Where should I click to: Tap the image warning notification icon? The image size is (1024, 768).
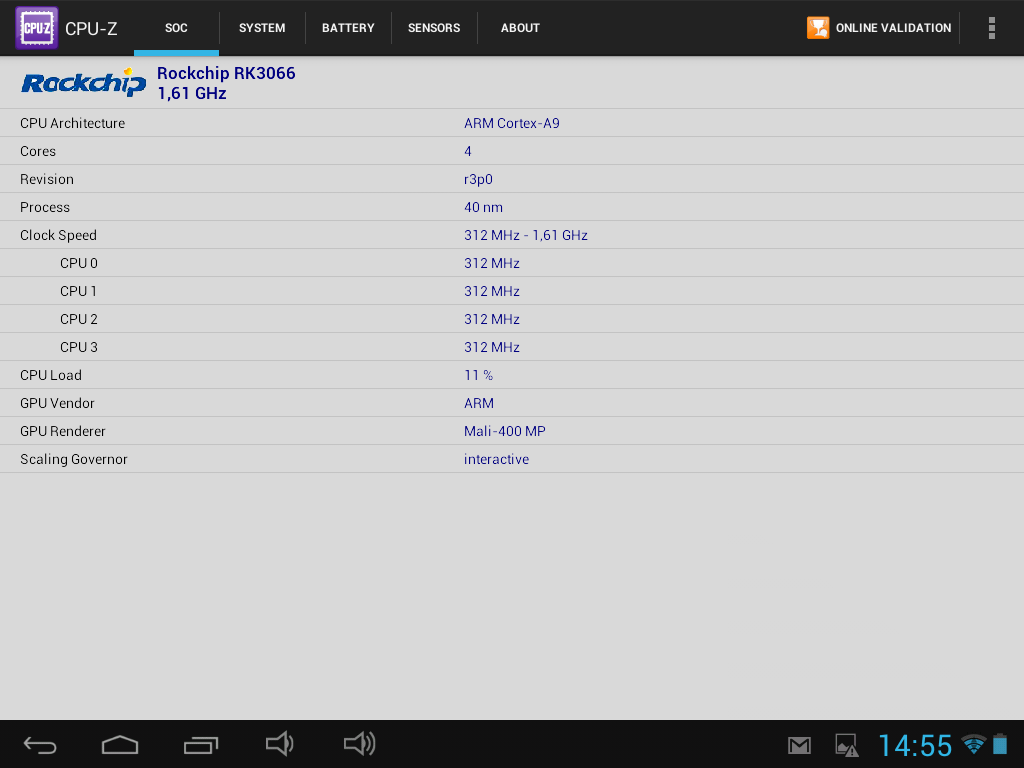click(x=846, y=745)
